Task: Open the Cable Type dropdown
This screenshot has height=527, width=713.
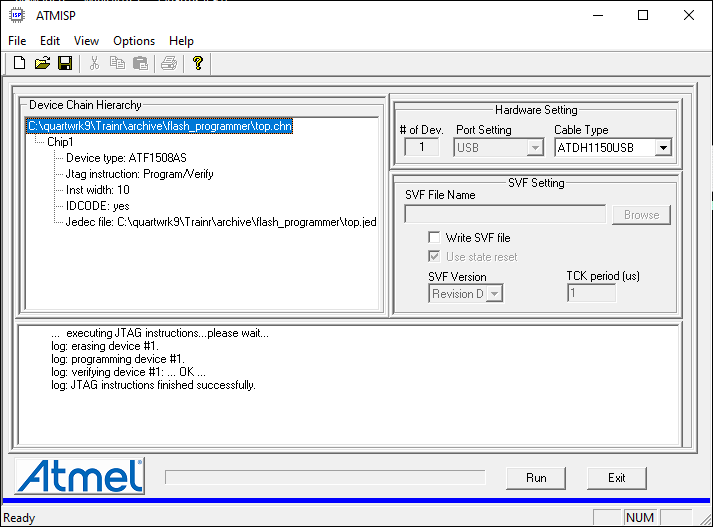Action: click(662, 148)
